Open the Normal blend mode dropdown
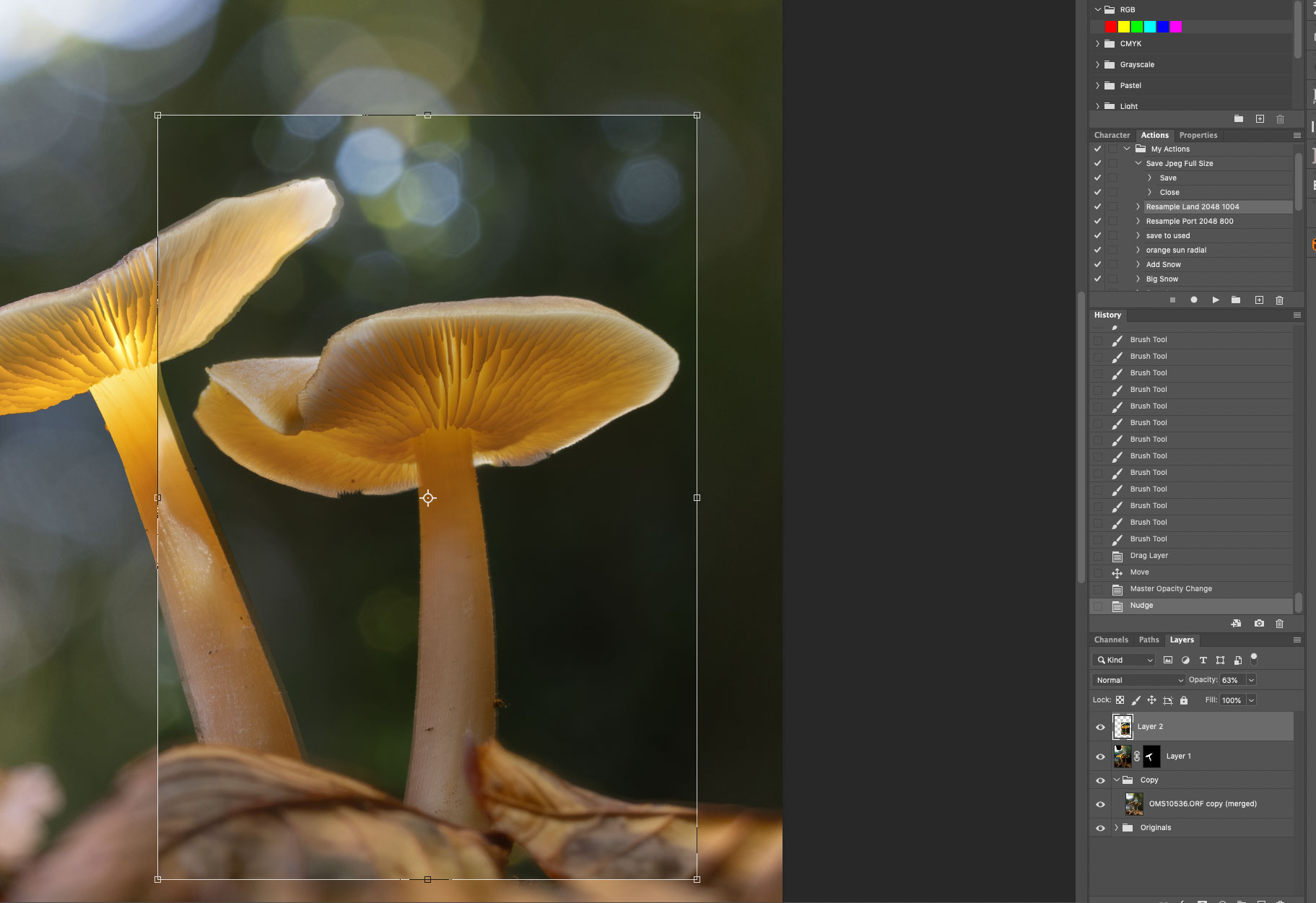 click(1138, 679)
